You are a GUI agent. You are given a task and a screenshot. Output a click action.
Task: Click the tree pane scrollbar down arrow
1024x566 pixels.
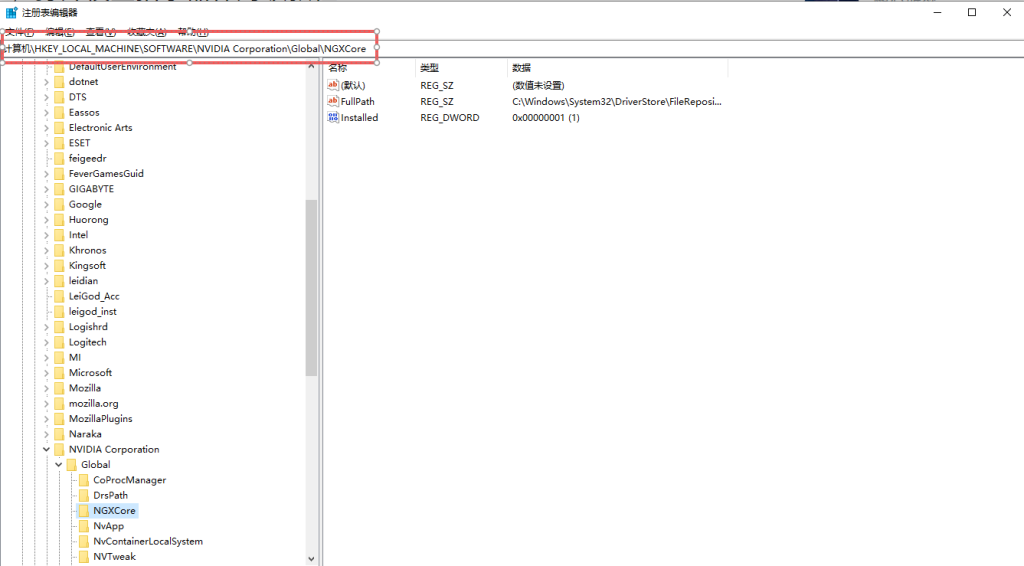pyautogui.click(x=311, y=559)
